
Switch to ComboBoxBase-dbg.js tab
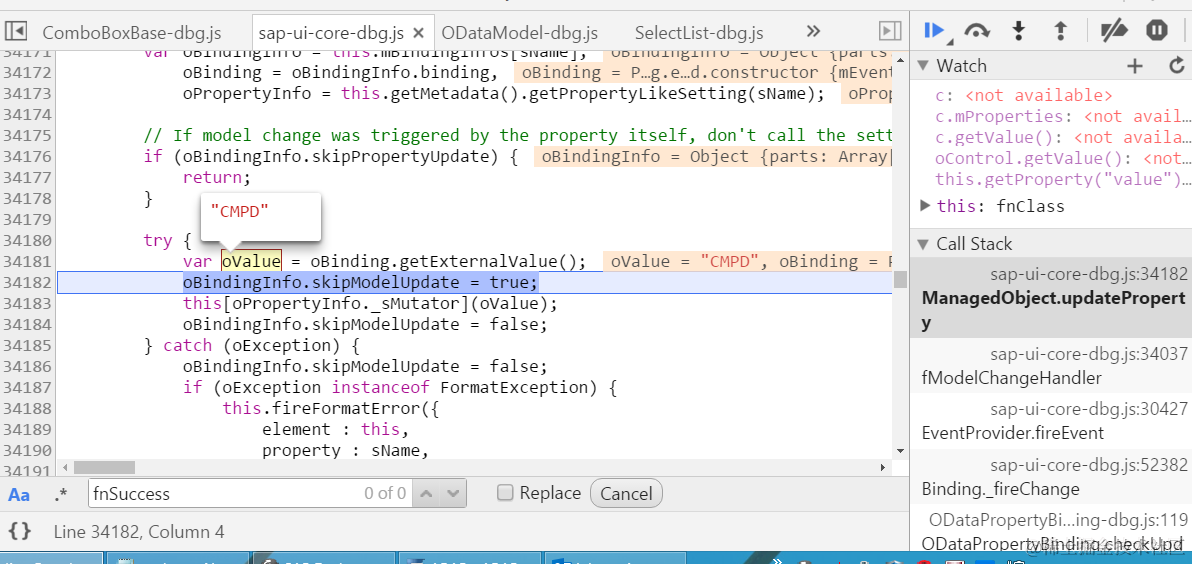[132, 33]
